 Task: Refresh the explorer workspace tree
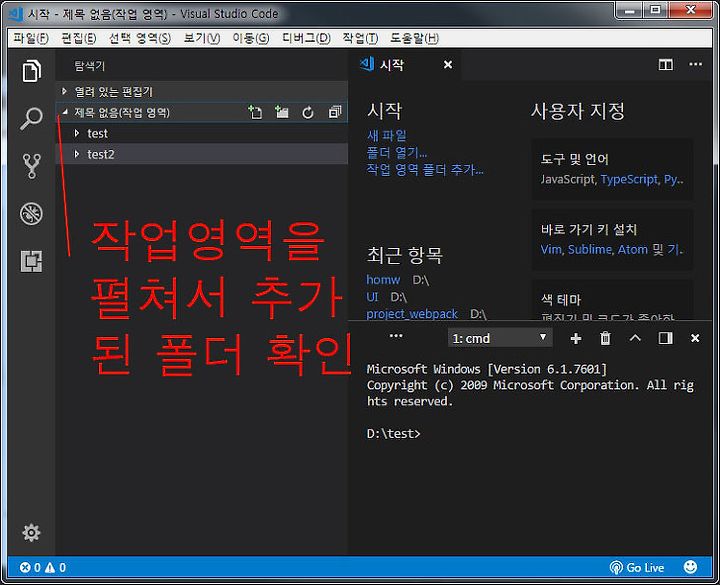pos(308,112)
